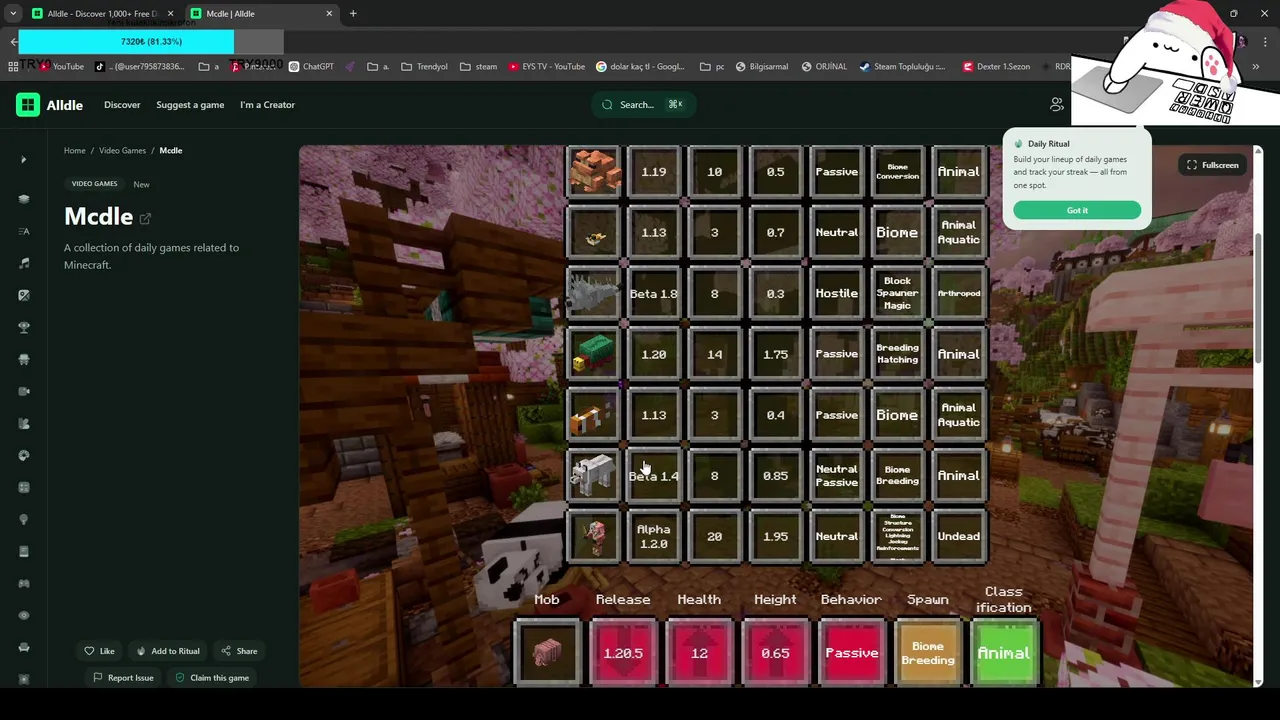Image resolution: width=1280 pixels, height=720 pixels.
Task: Click the wolf mob icon in Beta 1.4 row
Action: [x=594, y=476]
